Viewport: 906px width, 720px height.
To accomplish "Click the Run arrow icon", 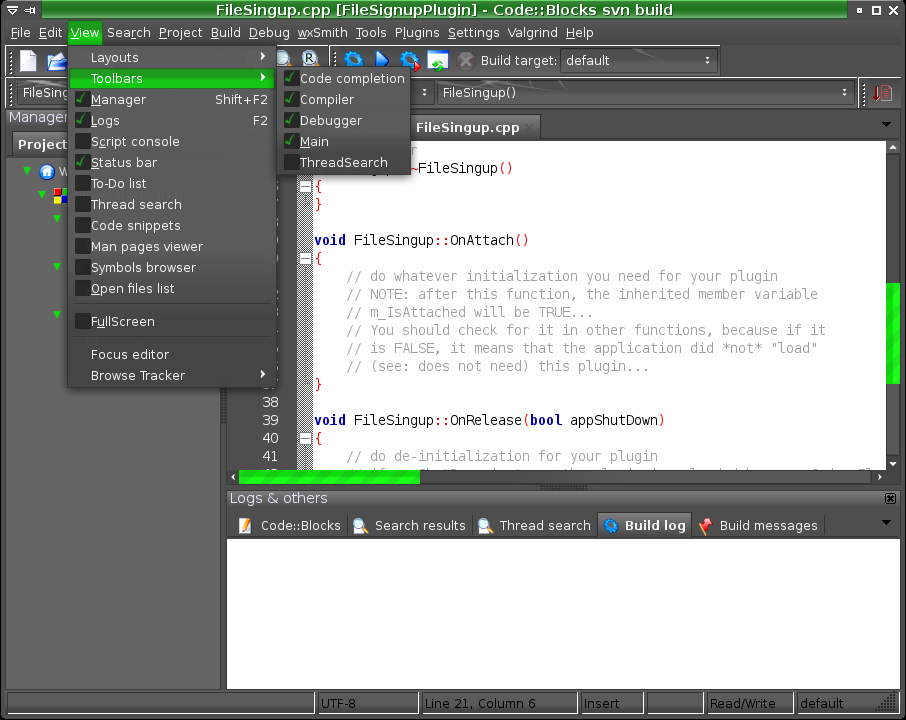I will (381, 60).
